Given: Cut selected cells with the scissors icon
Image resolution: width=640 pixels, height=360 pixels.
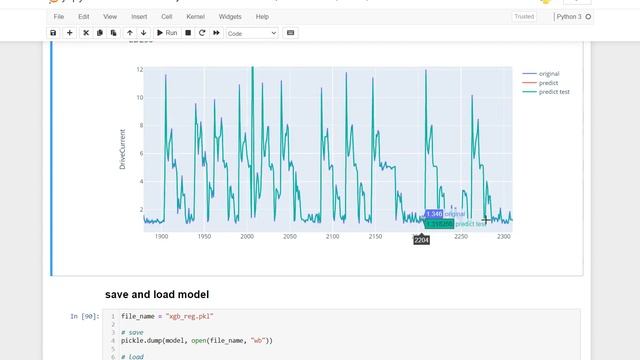Looking at the screenshot, I should point(86,33).
